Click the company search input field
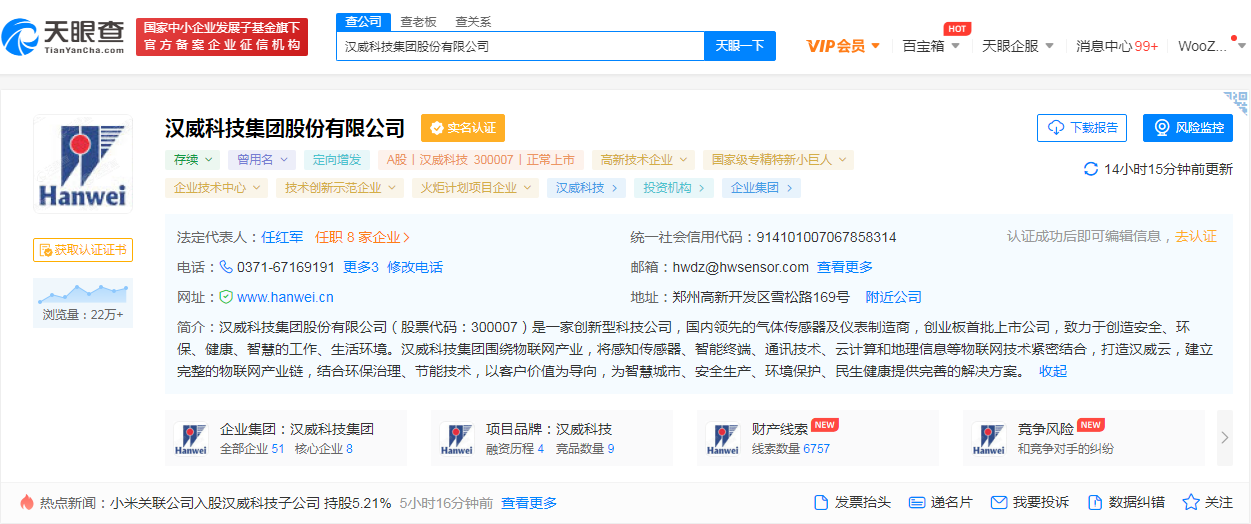 [x=520, y=46]
